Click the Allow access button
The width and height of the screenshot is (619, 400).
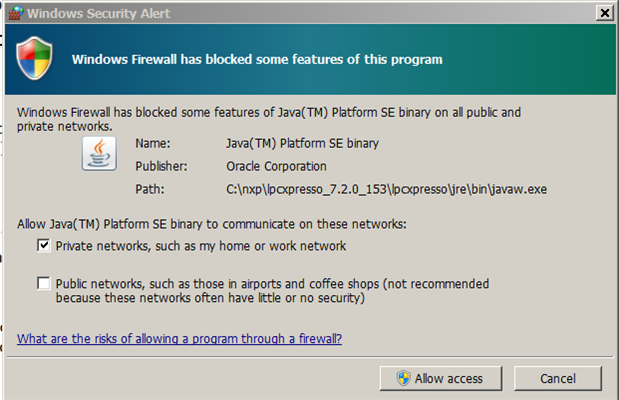coord(441,378)
